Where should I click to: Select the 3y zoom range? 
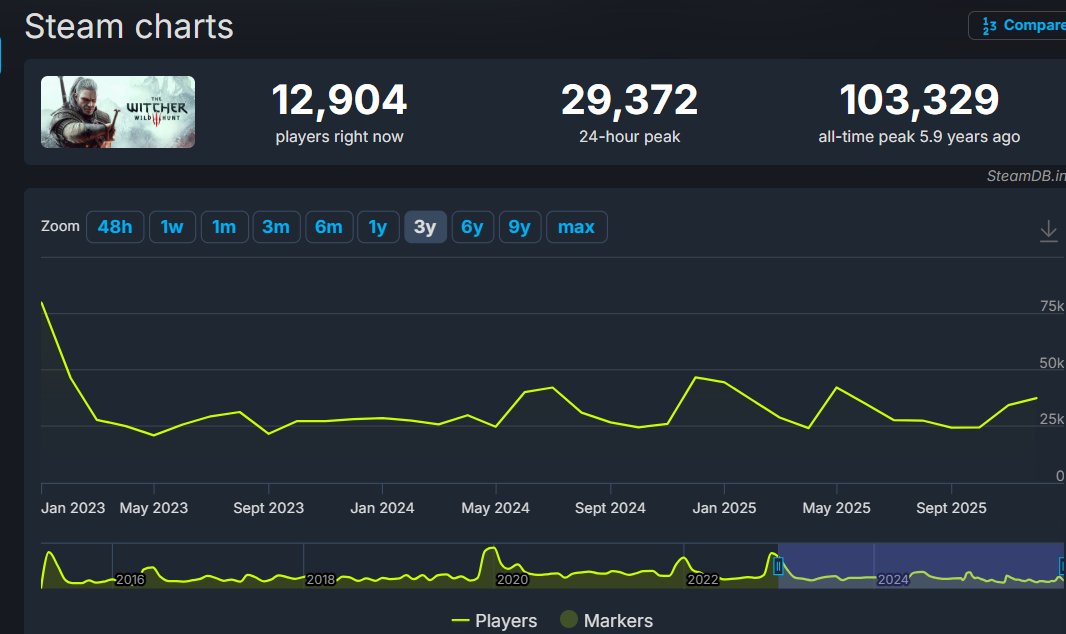pyautogui.click(x=425, y=227)
